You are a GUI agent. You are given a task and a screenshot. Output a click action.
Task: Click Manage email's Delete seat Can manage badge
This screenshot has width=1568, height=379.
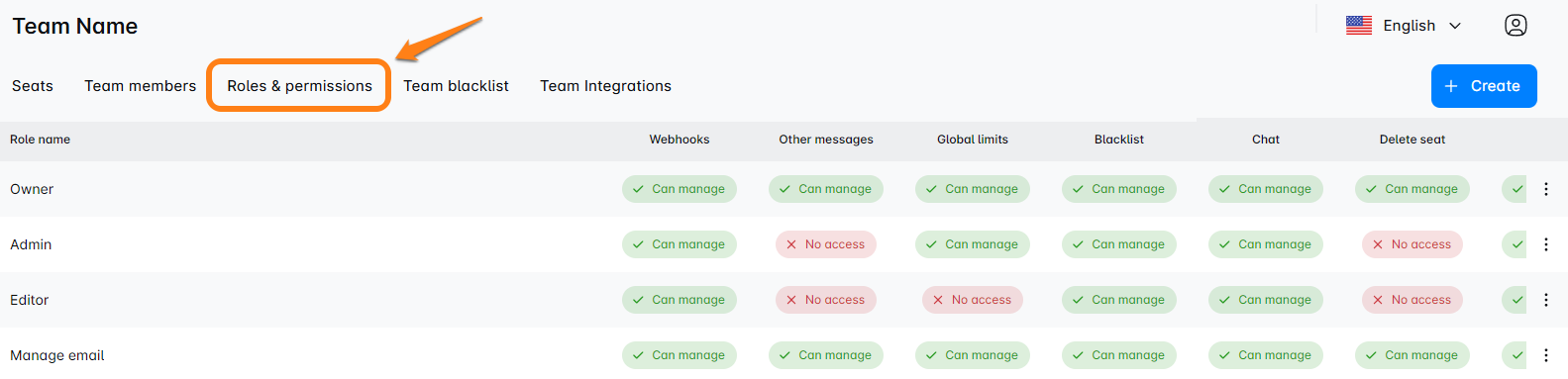point(1412,355)
